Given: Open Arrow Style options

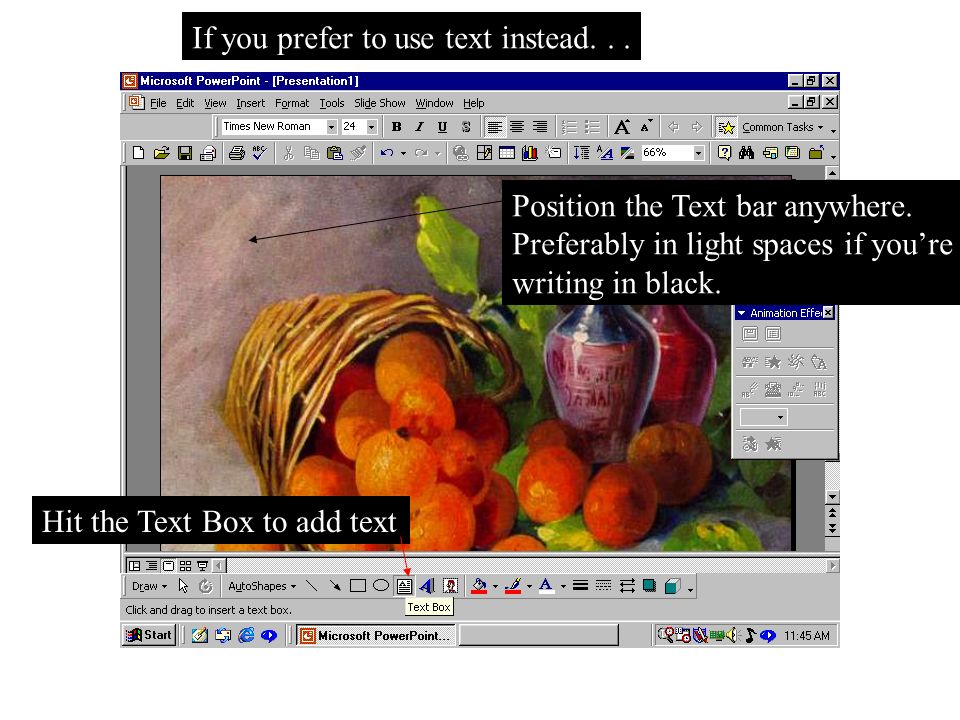Looking at the screenshot, I should click(627, 586).
